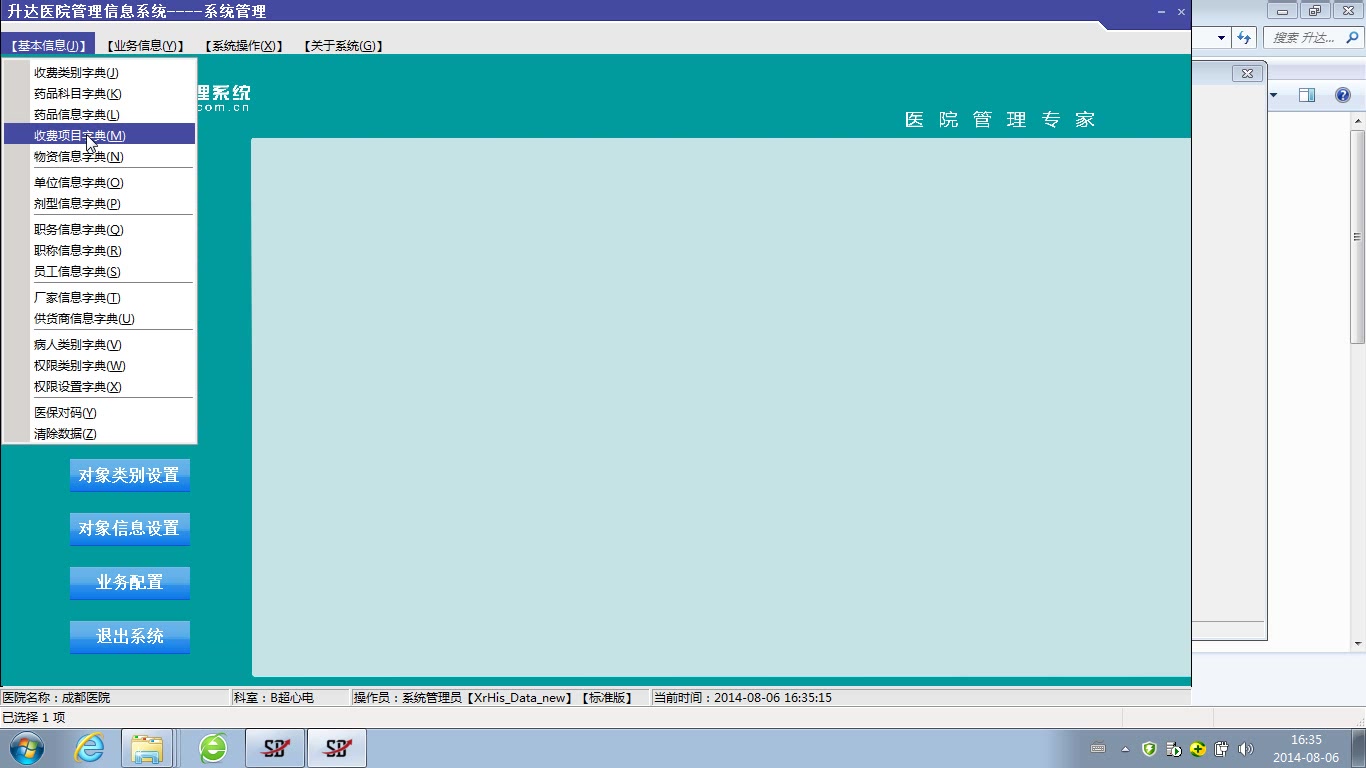Switch to the first SD application taskbar button

[275, 748]
